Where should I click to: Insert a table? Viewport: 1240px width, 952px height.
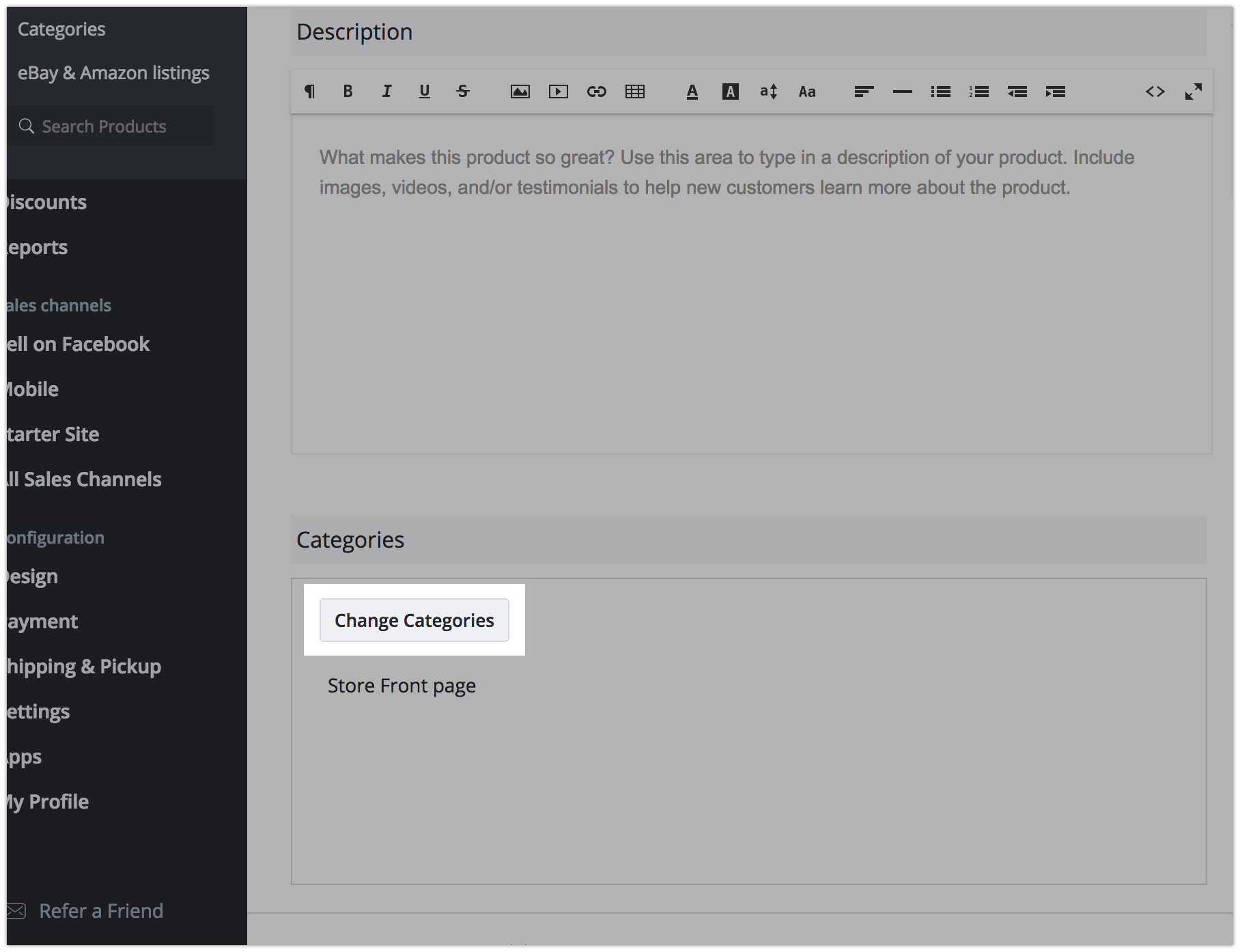click(x=635, y=92)
